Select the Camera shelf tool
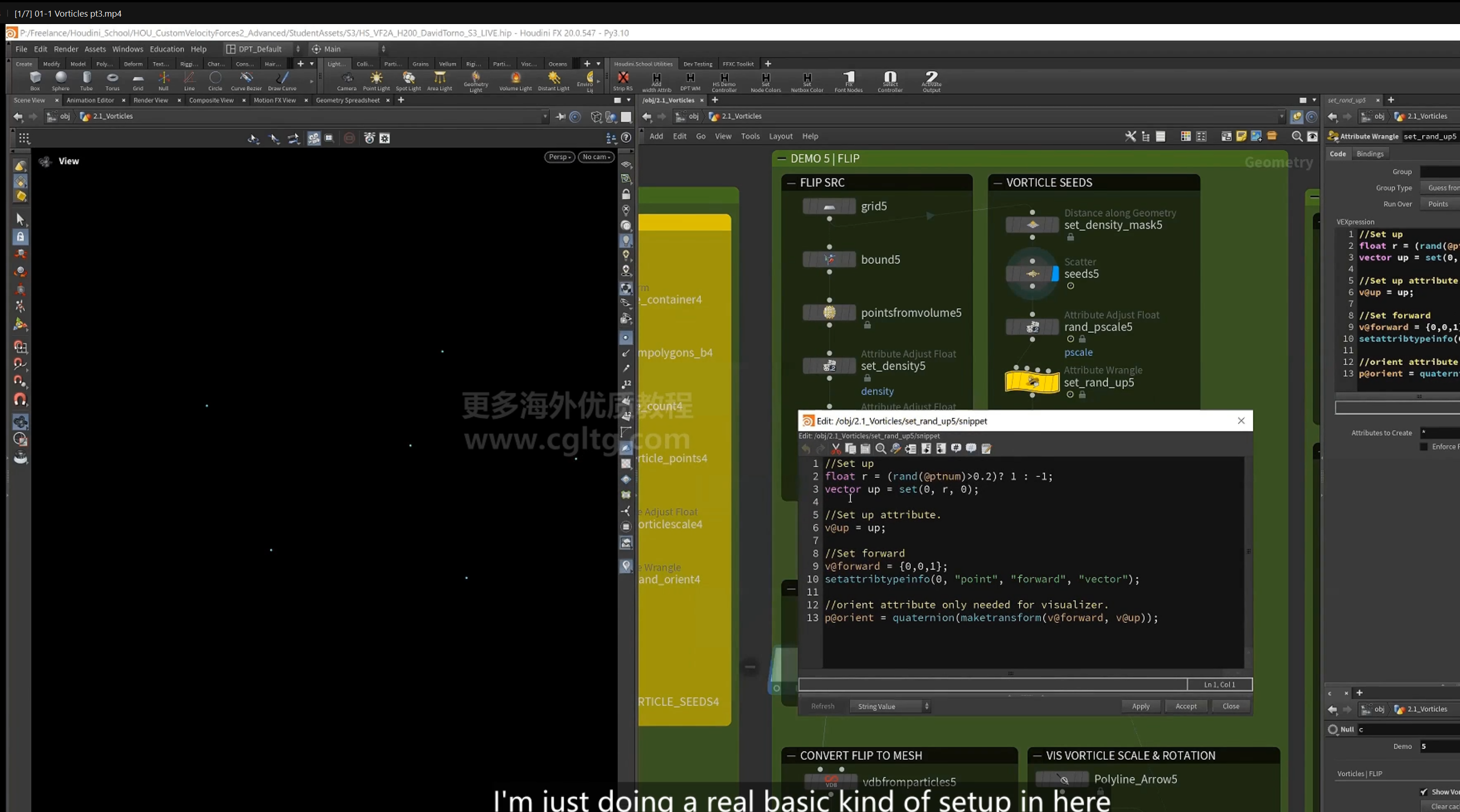 pyautogui.click(x=347, y=80)
